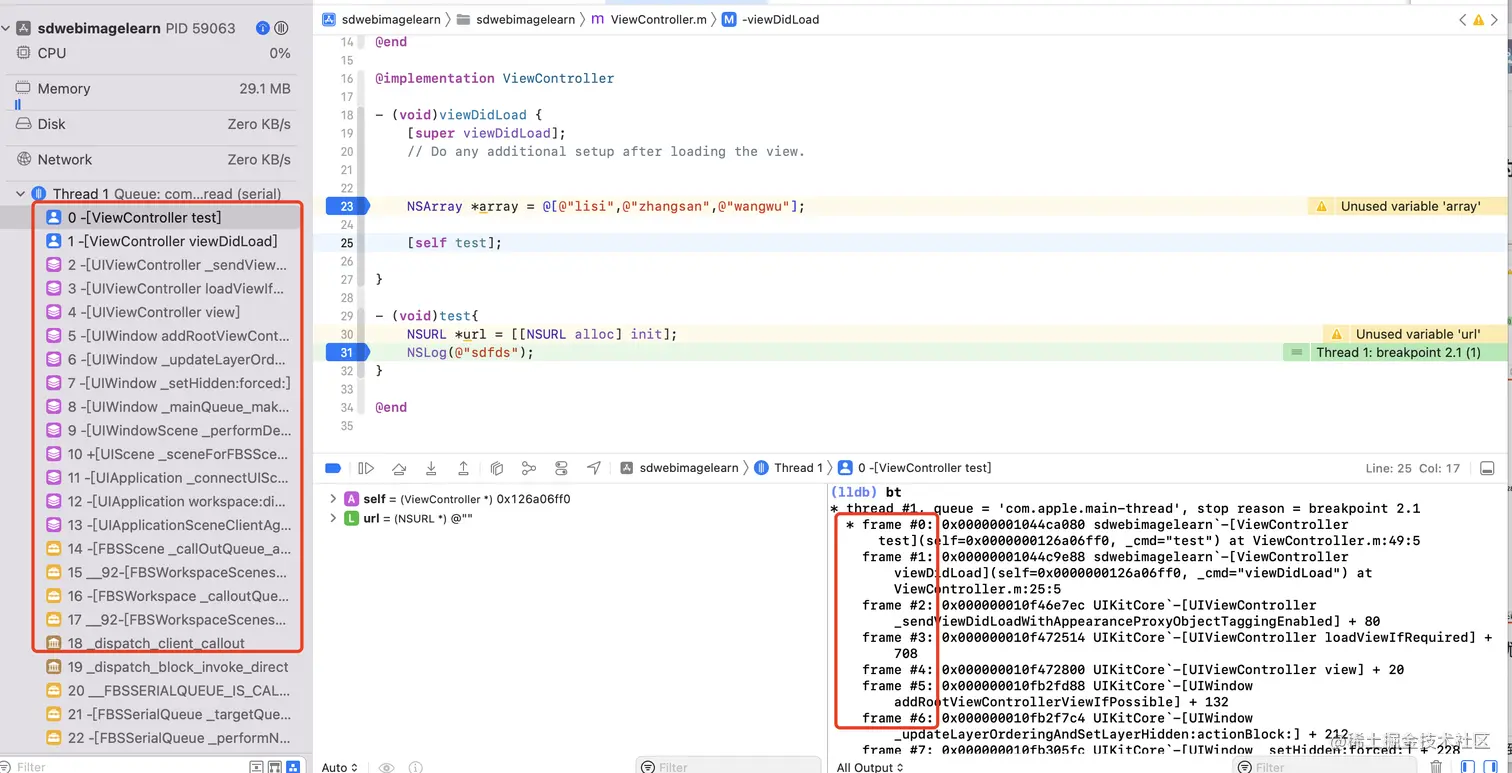Open sdwebimagelearn project in the jump bar

tap(381, 19)
